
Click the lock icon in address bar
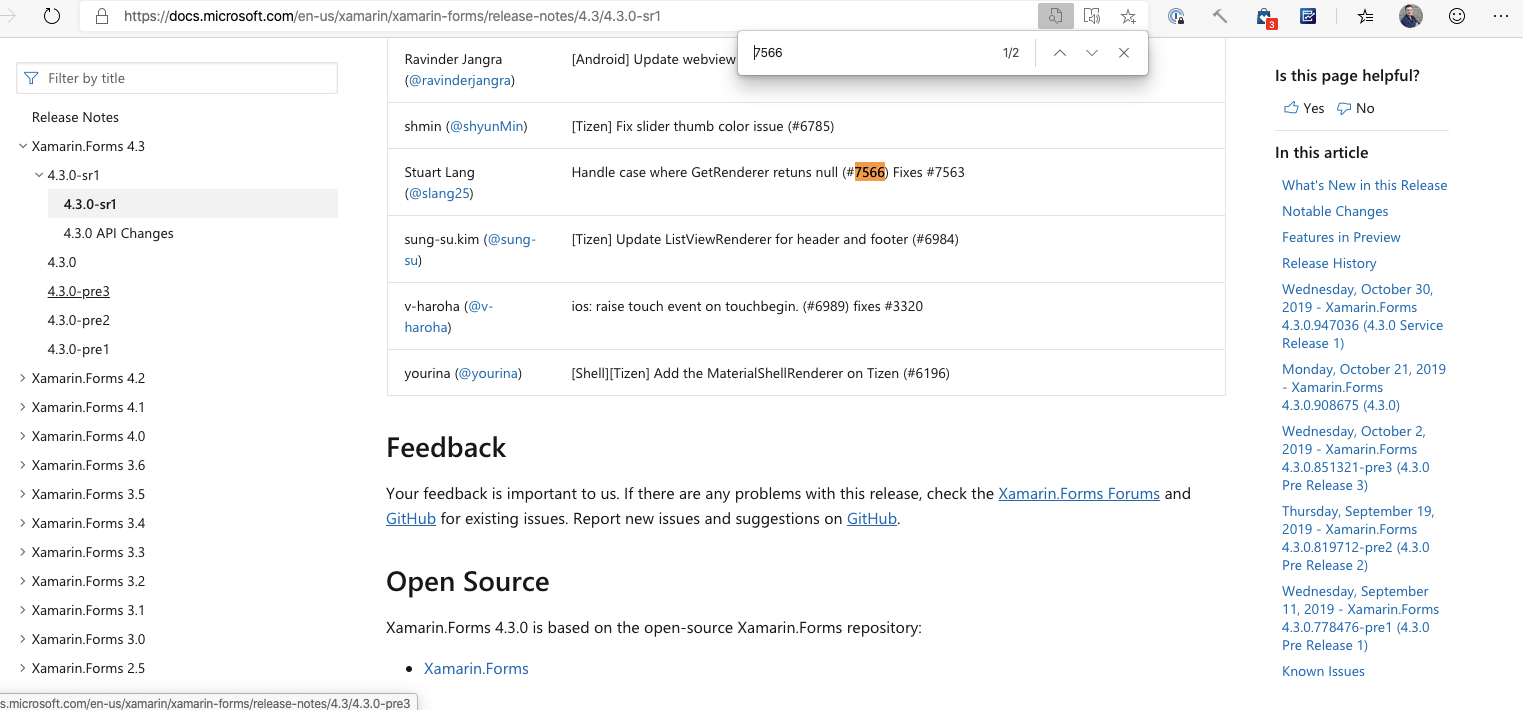pos(101,16)
